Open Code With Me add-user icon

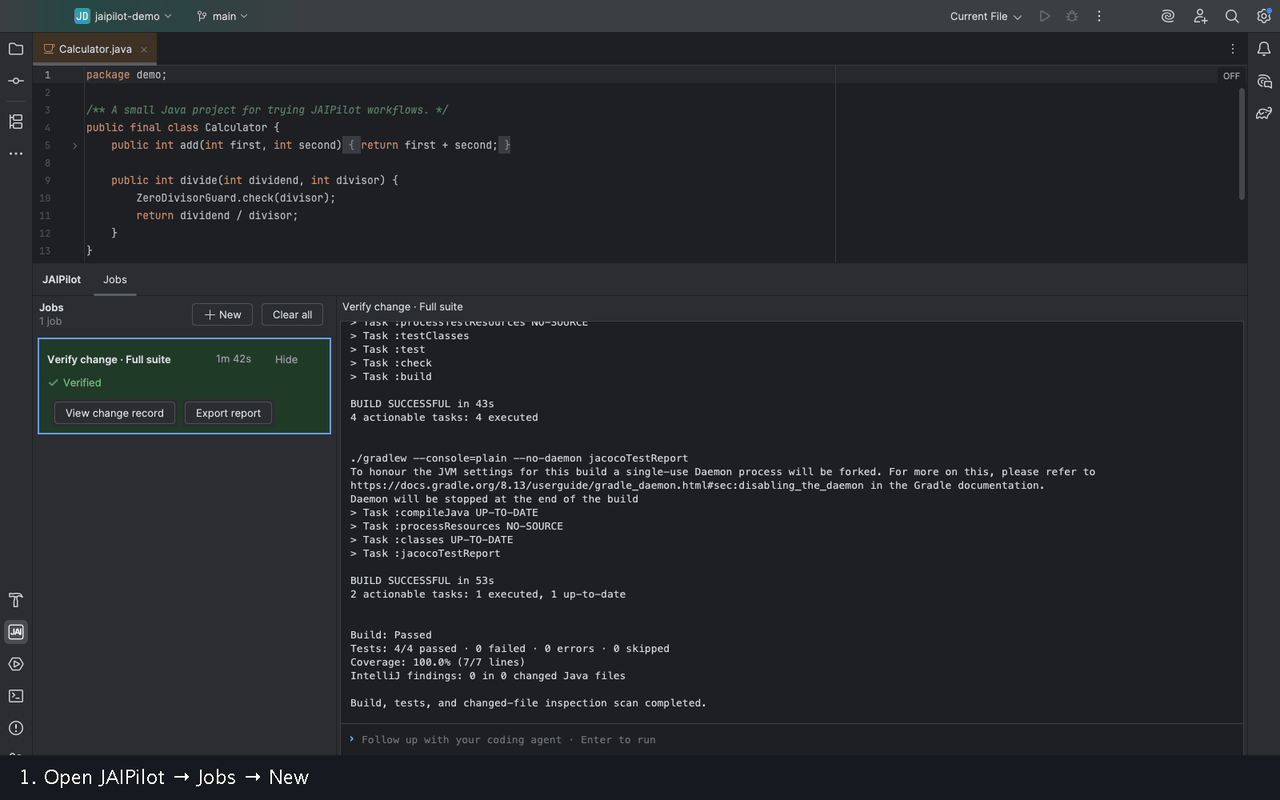(1200, 16)
